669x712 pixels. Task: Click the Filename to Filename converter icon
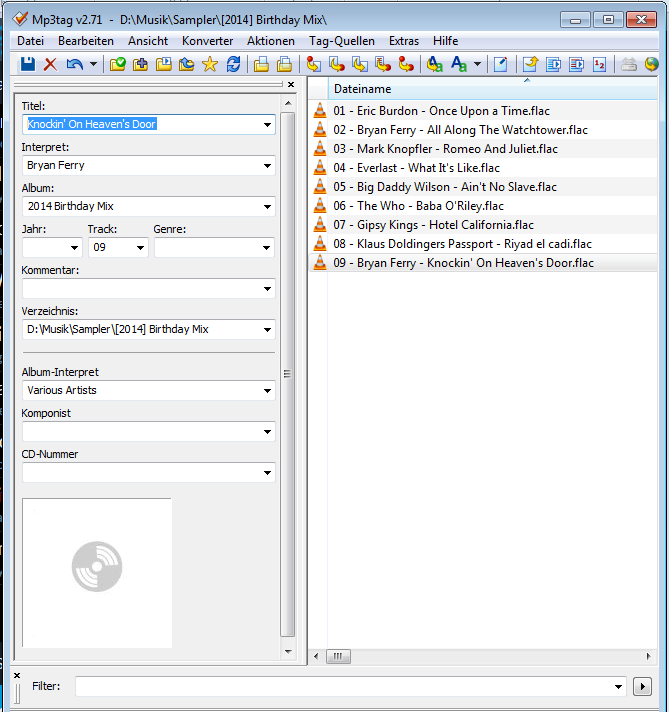tap(360, 64)
